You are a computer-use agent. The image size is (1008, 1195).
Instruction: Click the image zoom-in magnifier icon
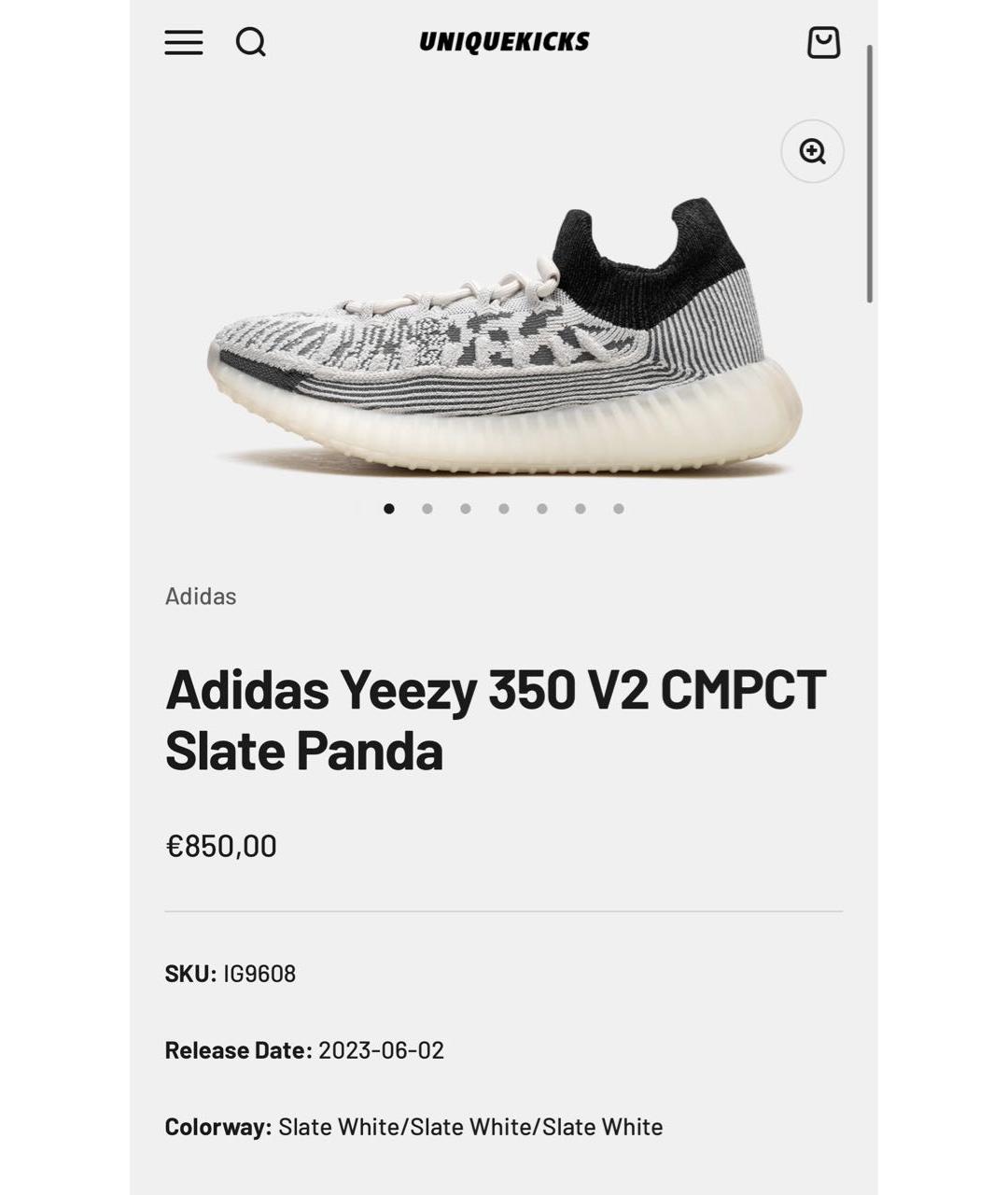[814, 150]
